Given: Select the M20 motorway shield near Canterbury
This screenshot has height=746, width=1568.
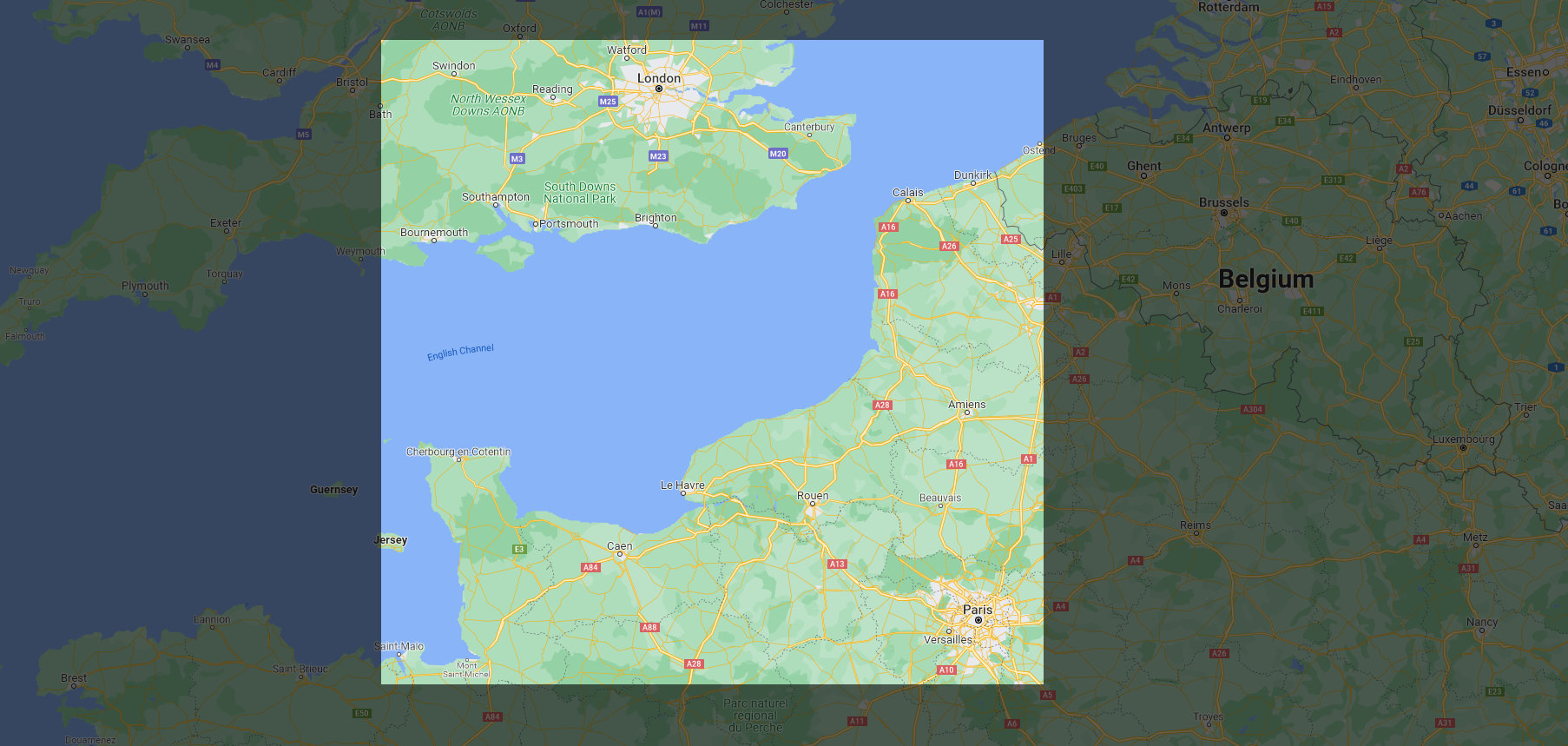Looking at the screenshot, I should [x=778, y=154].
